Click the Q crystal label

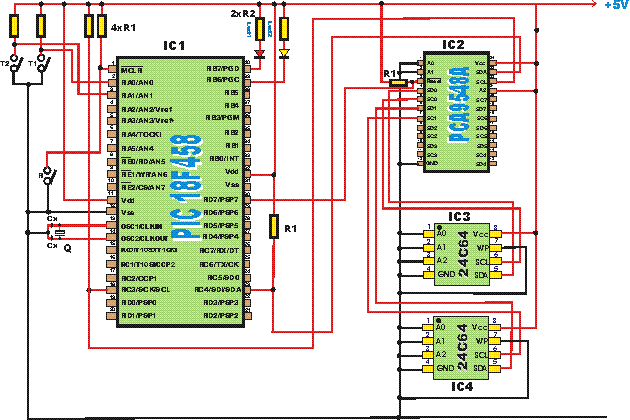(x=68, y=248)
